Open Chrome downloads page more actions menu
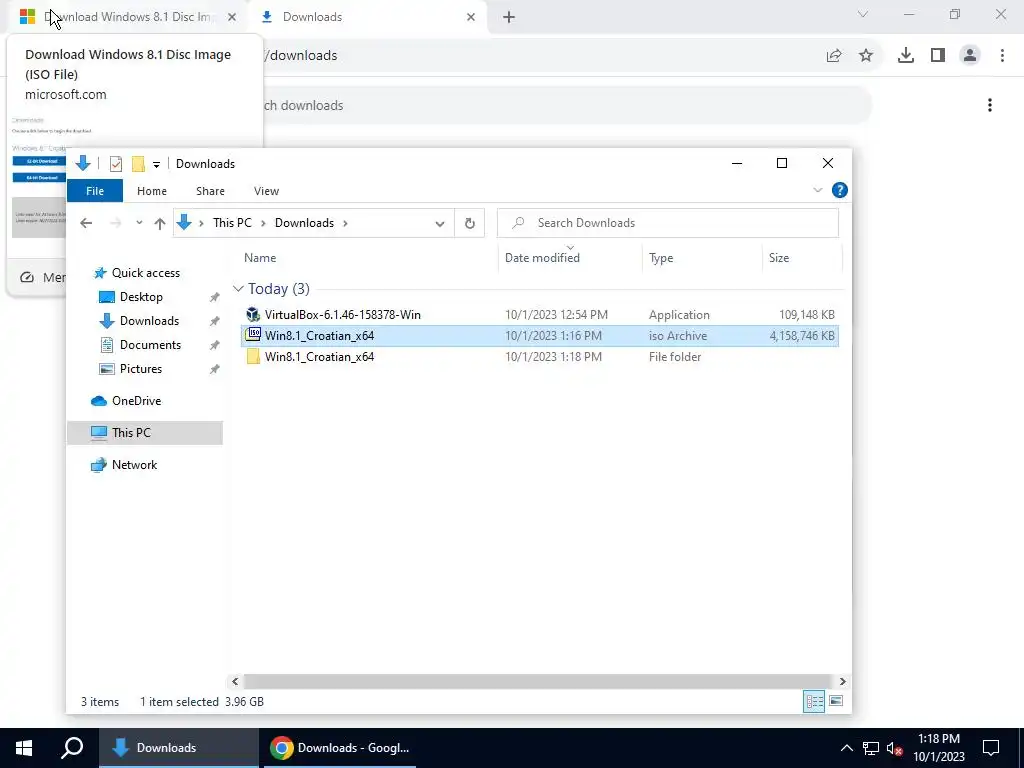The height and width of the screenshot is (768, 1024). point(990,105)
